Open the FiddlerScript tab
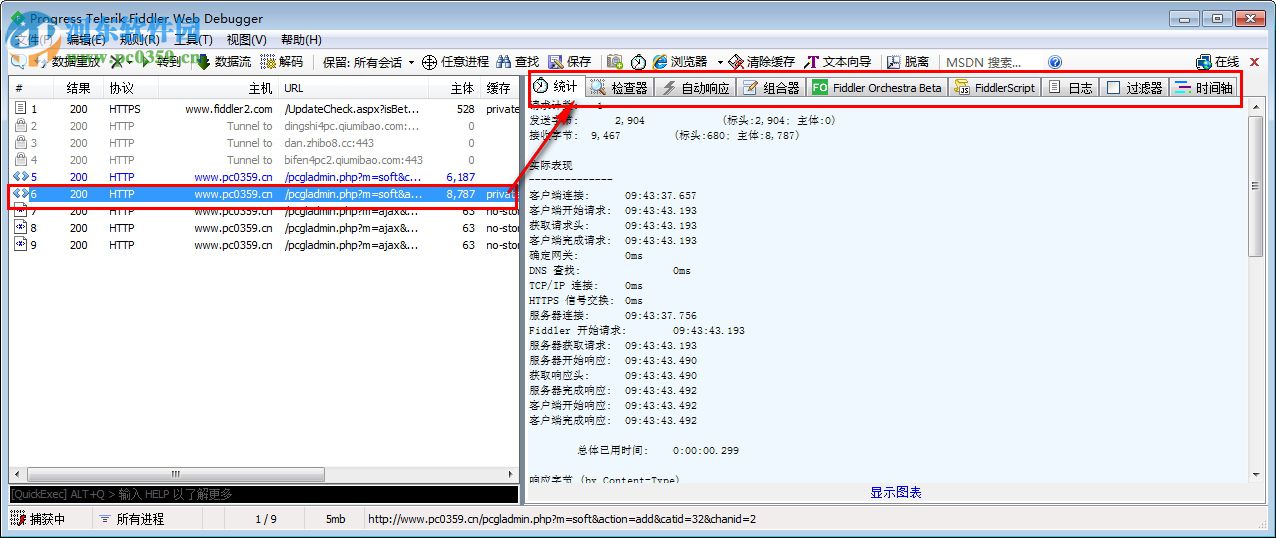This screenshot has height=538, width=1276. tap(994, 87)
